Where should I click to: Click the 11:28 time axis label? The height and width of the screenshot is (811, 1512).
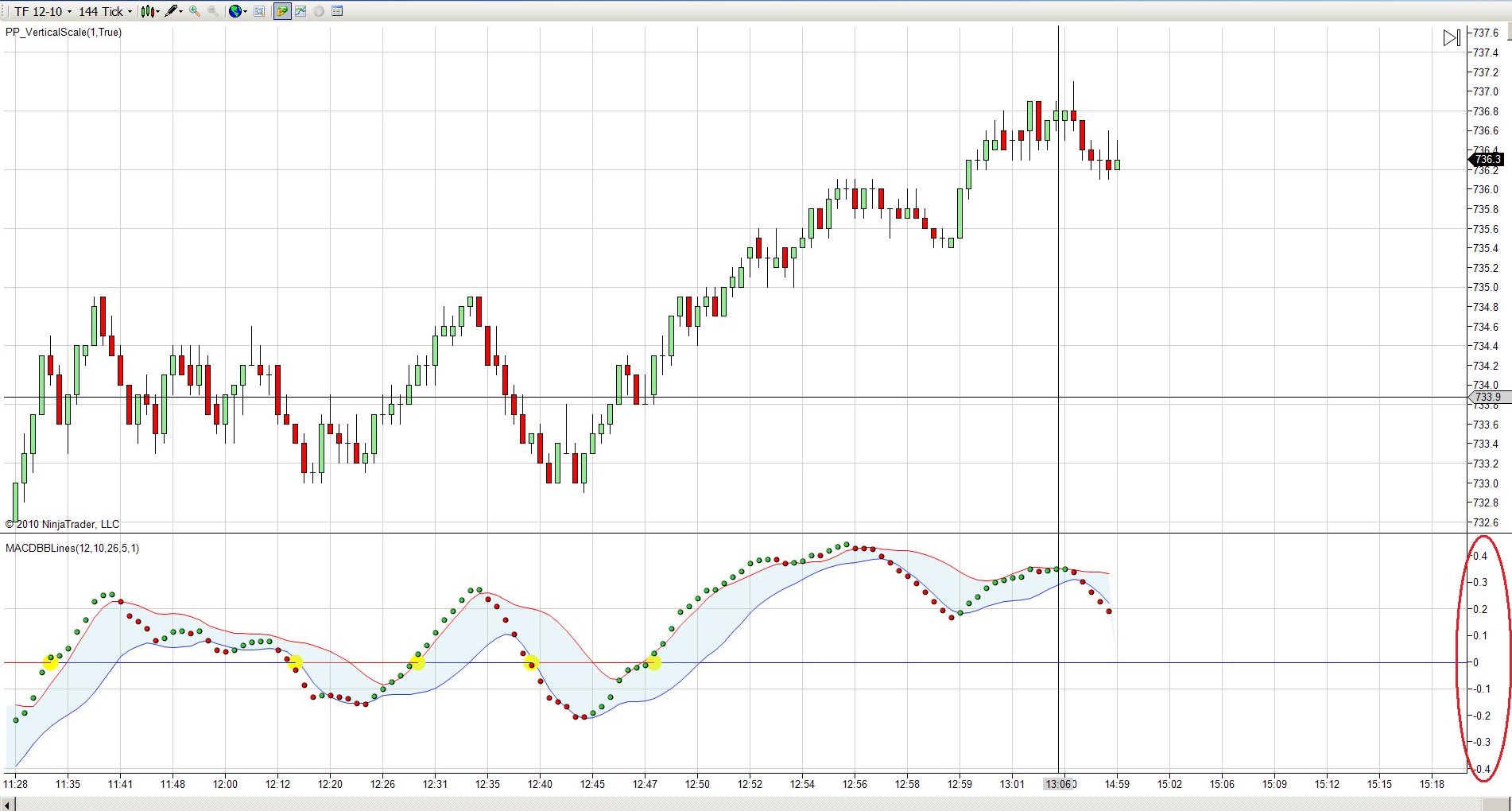click(15, 784)
